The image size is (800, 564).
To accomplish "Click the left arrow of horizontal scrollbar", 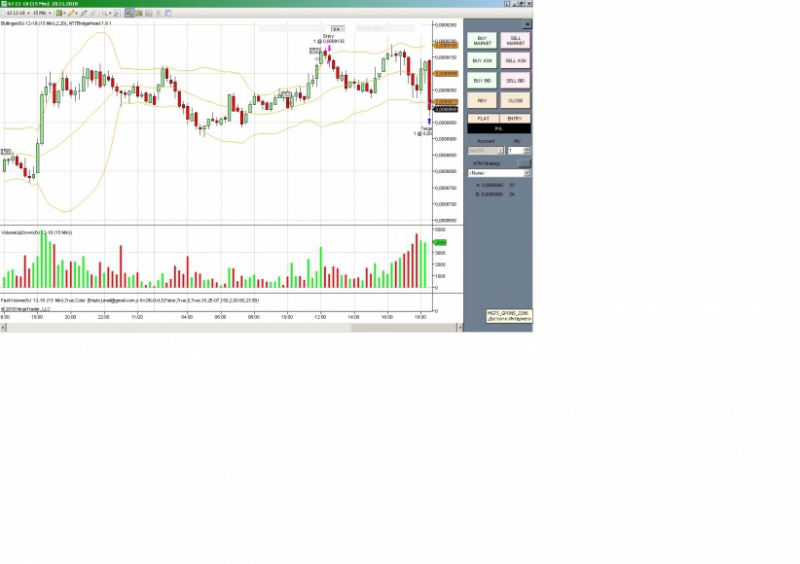I will 3,328.
